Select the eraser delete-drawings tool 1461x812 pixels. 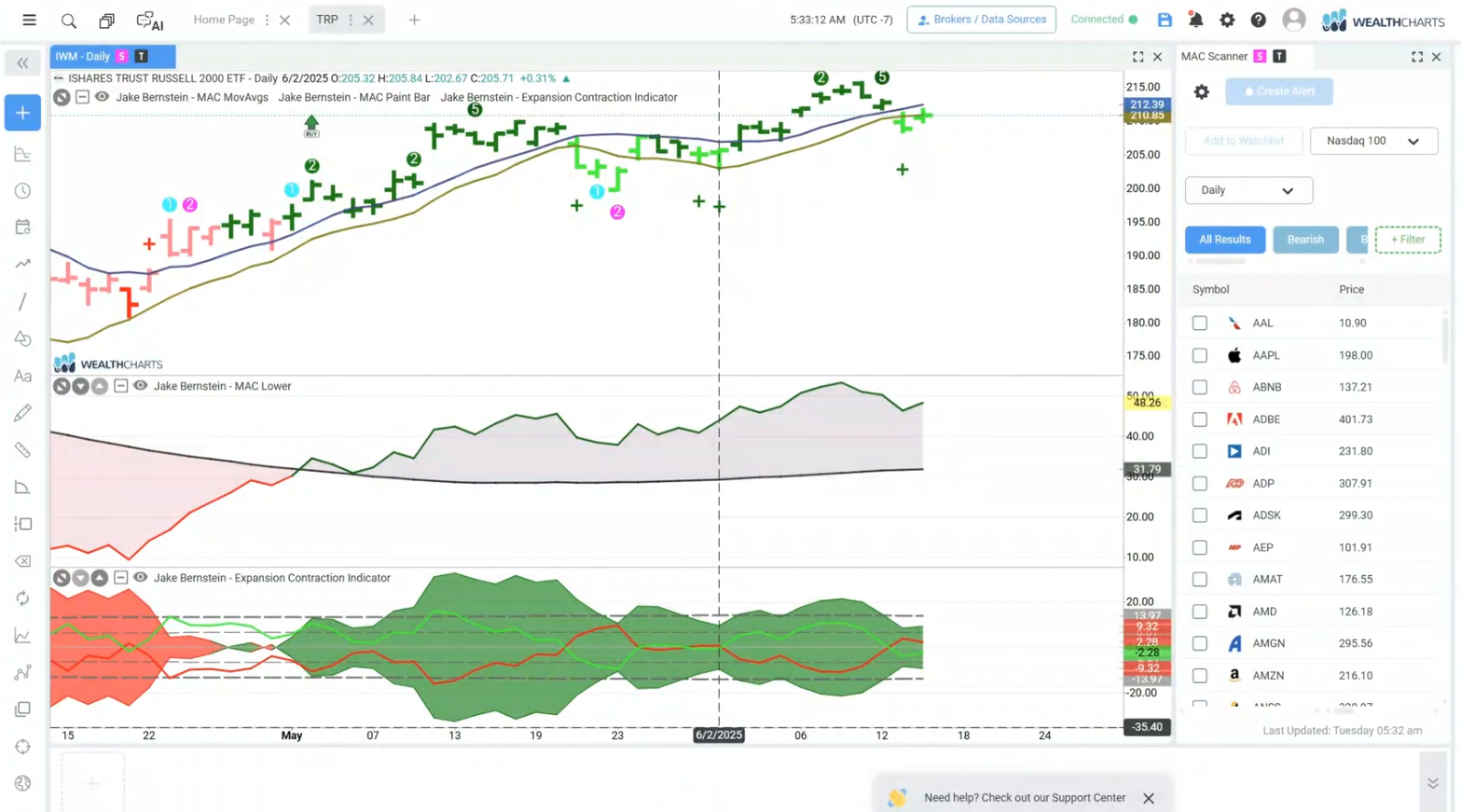pos(22,561)
